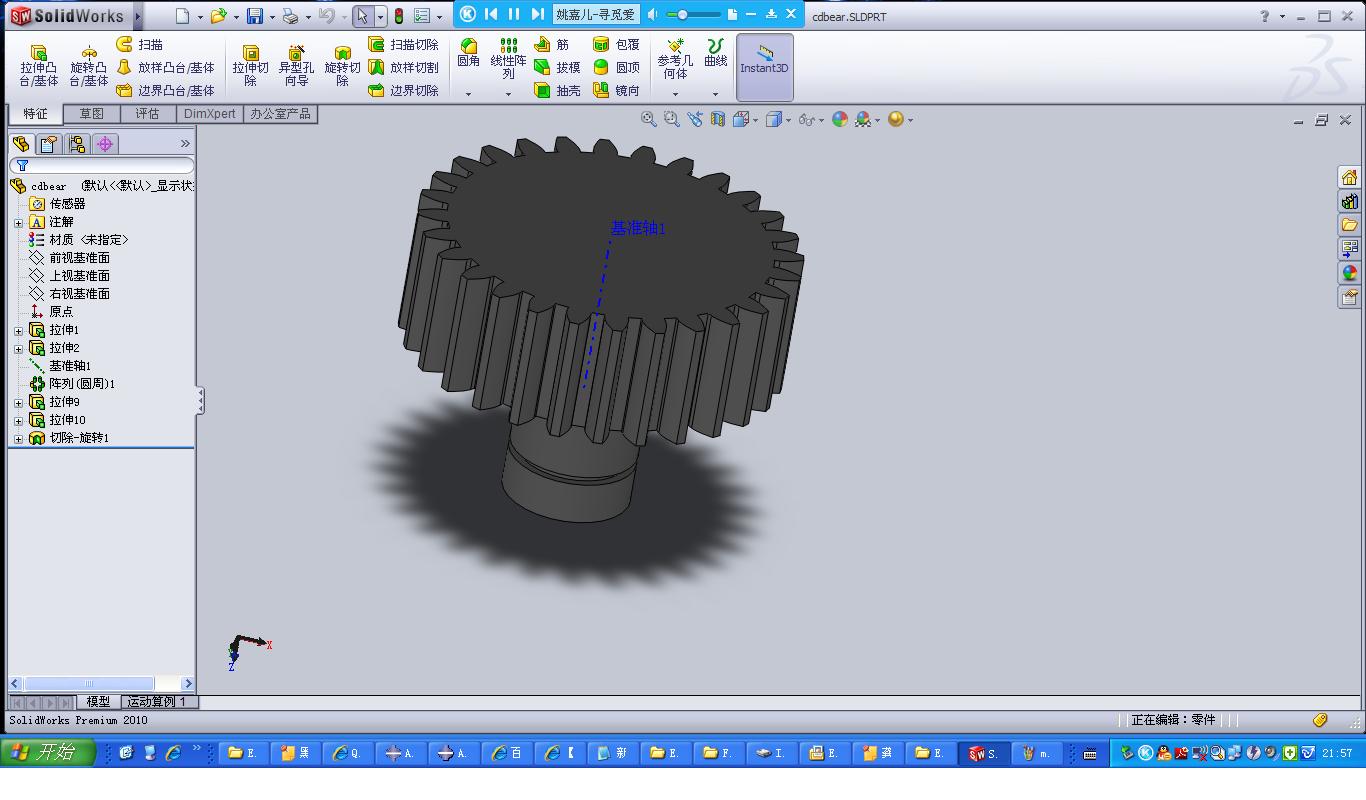Open the Hole Wizard (异型孔向导)
The image size is (1366, 800).
click(x=296, y=66)
